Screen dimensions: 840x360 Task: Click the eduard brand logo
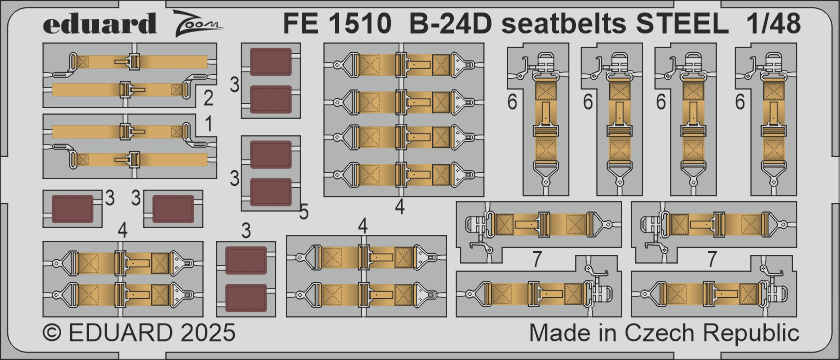tap(100, 24)
